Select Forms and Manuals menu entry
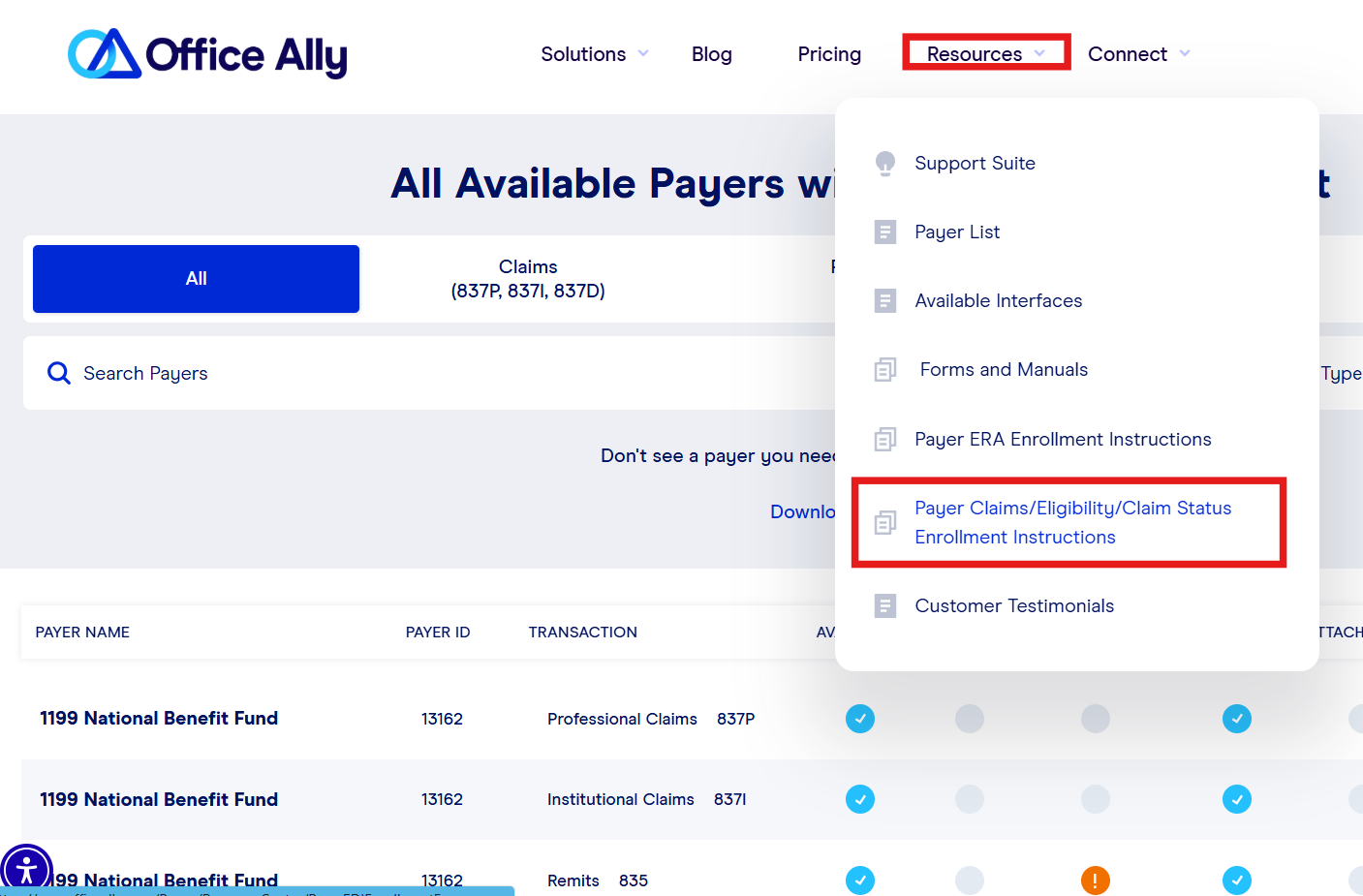The width and height of the screenshot is (1363, 896). 1004,369
